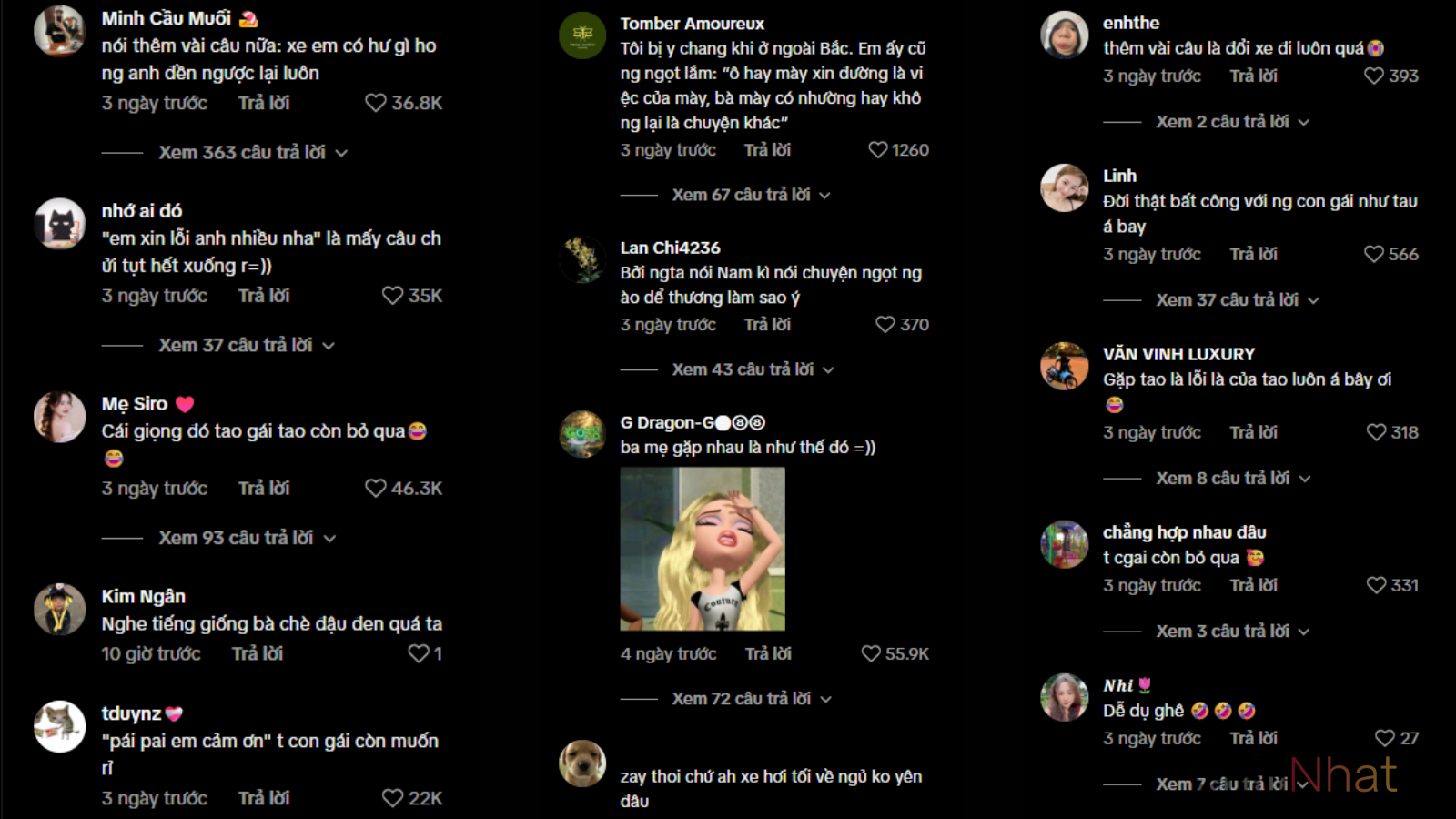Viewport: 1456px width, 819px height.
Task: Toggle like on Lan Chi4236's comment
Action: [x=885, y=324]
